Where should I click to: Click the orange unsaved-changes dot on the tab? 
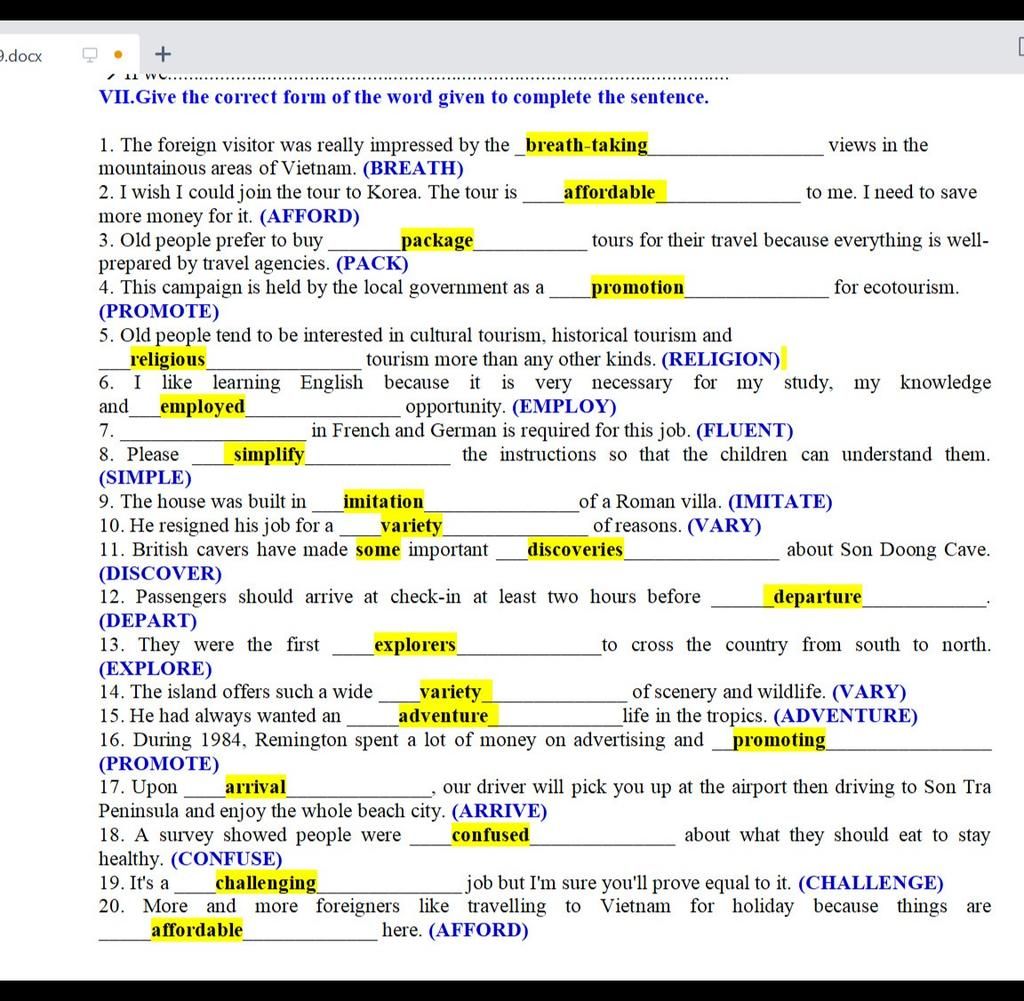point(118,55)
